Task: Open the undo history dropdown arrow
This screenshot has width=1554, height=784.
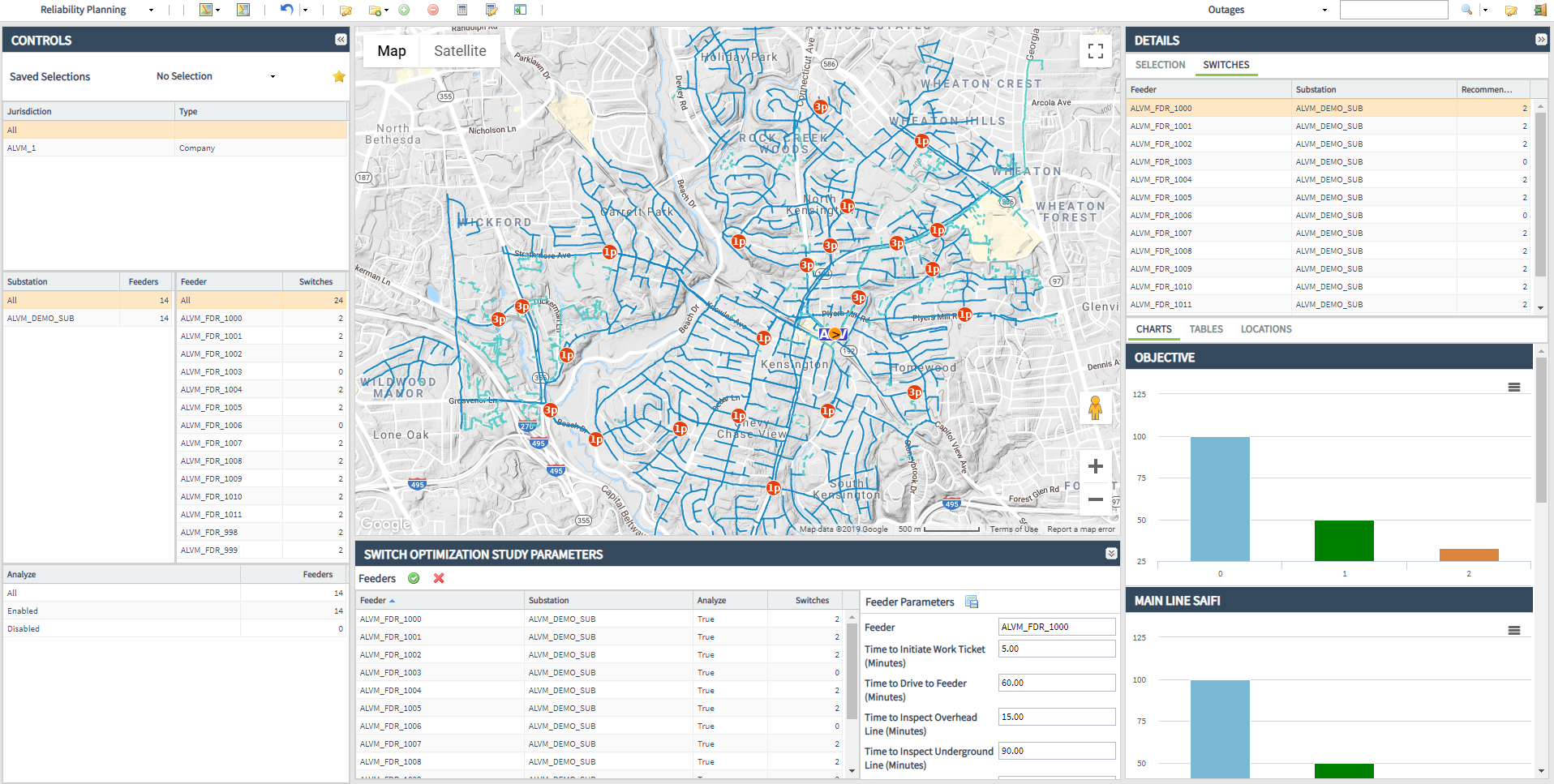Action: [305, 10]
